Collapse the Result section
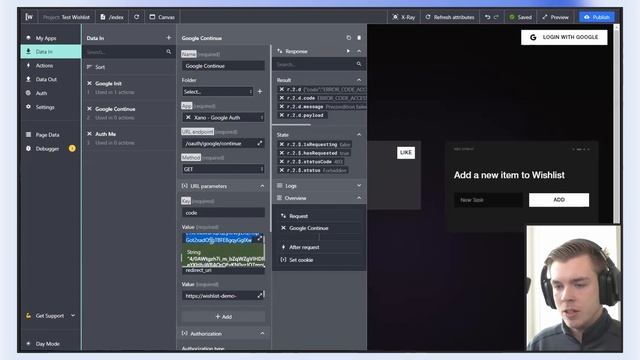This screenshot has width=640, height=360. point(359,80)
